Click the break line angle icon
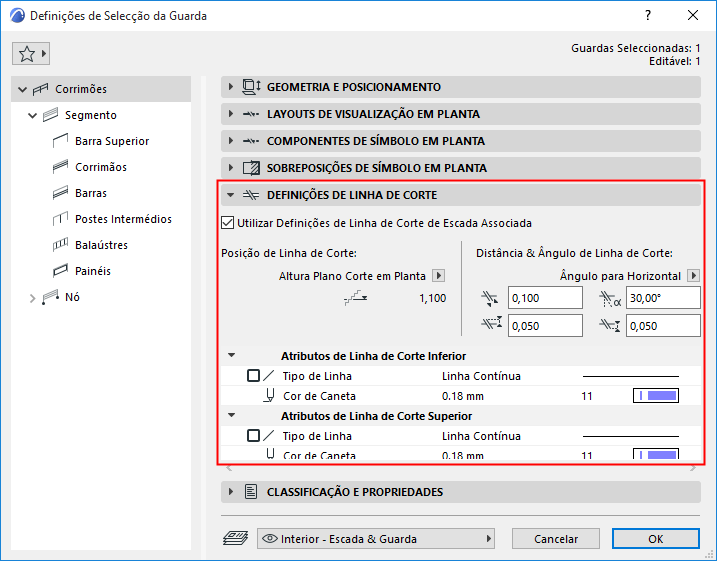 (610, 299)
